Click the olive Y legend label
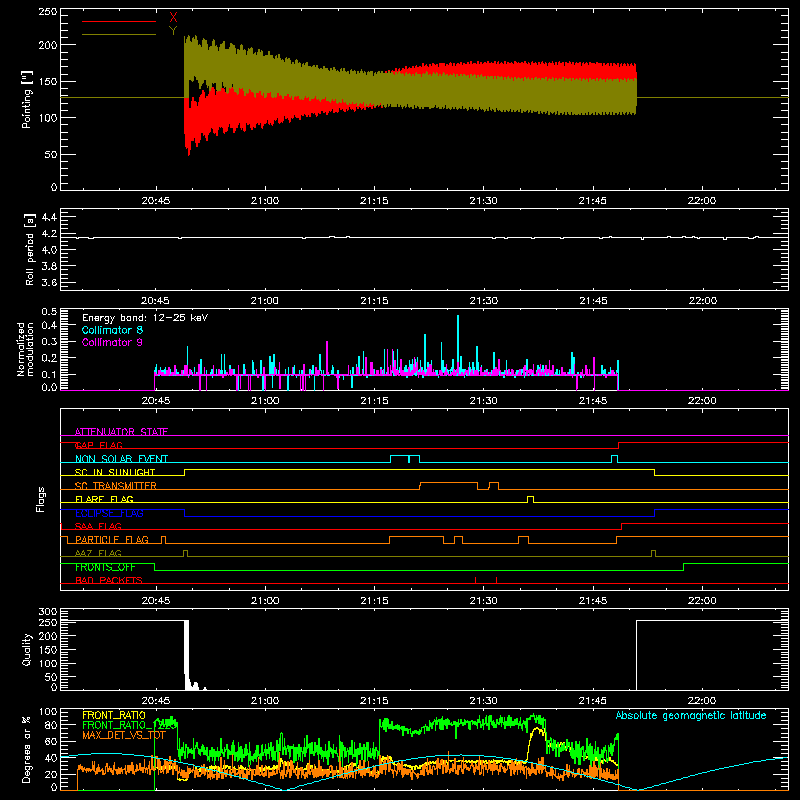 pyautogui.click(x=173, y=31)
